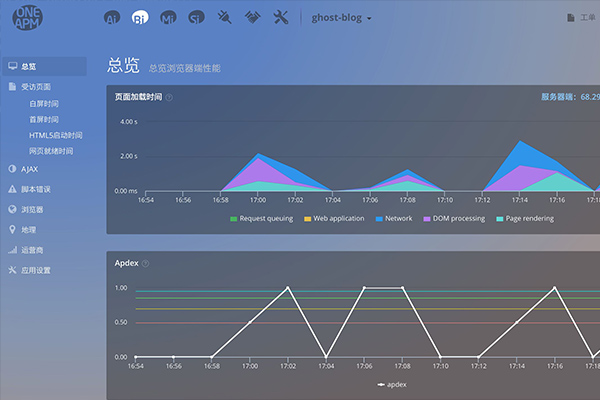
Task: Open the Ai product icon
Action: click(x=112, y=18)
